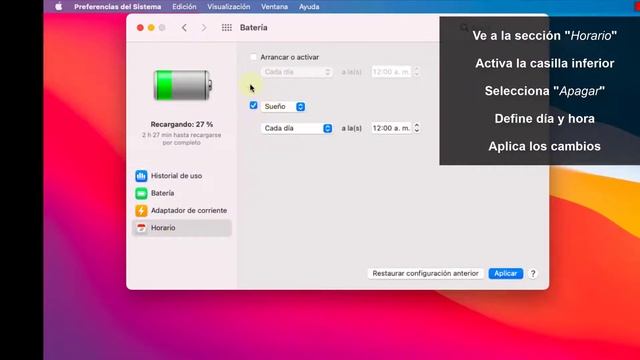Open the Edición menu
Viewport: 640px width, 360px height.
pos(184,7)
